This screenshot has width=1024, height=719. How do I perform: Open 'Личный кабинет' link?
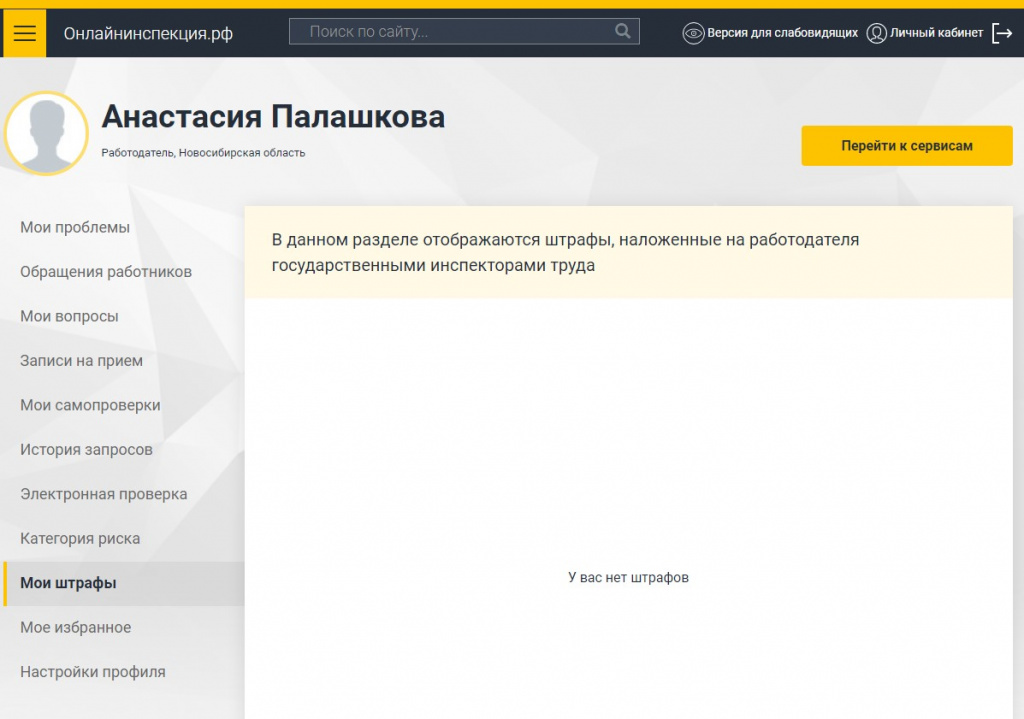point(936,33)
